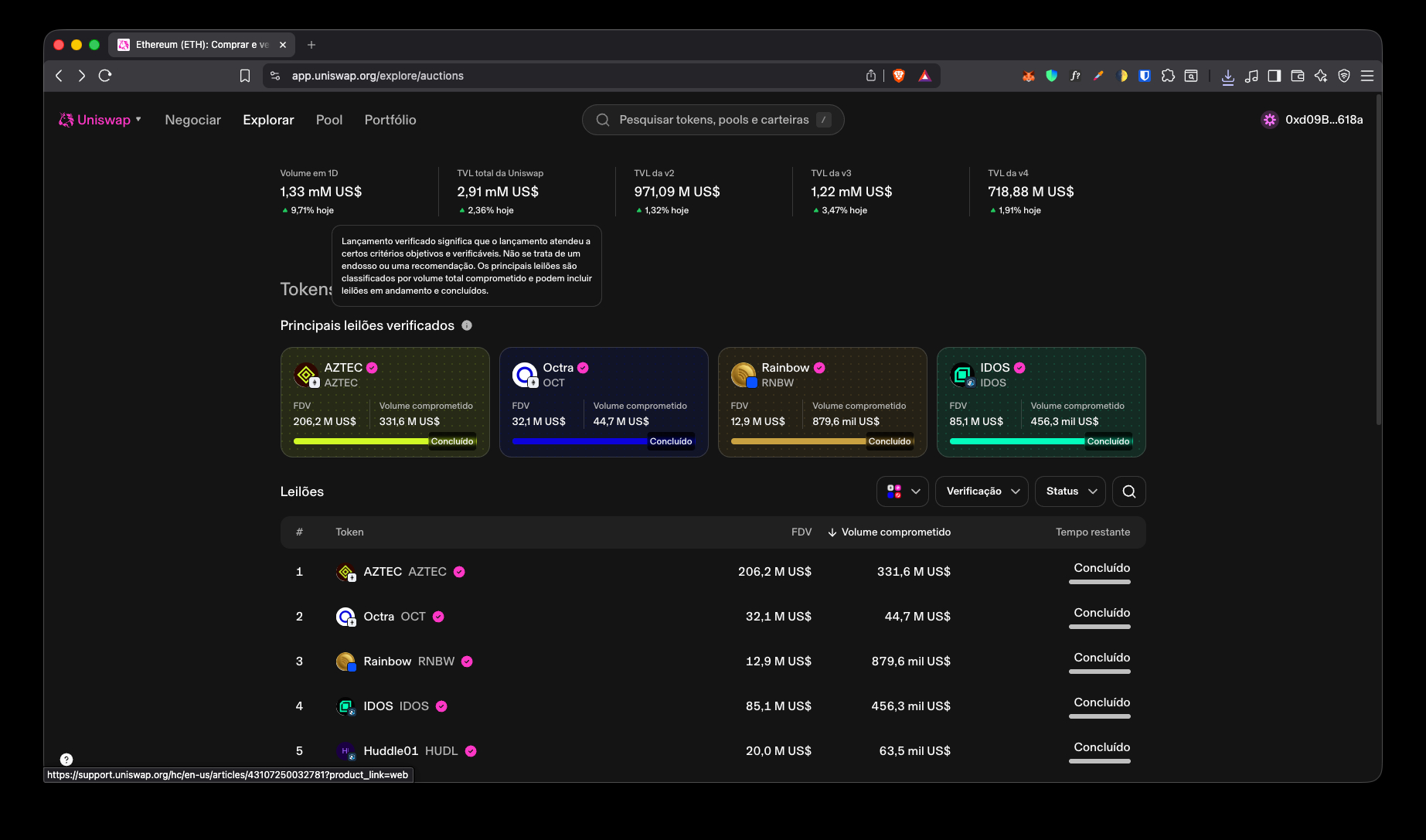Viewport: 1426px width, 840px height.
Task: Close the Ethereum (ETH) browser tab
Action: [283, 45]
